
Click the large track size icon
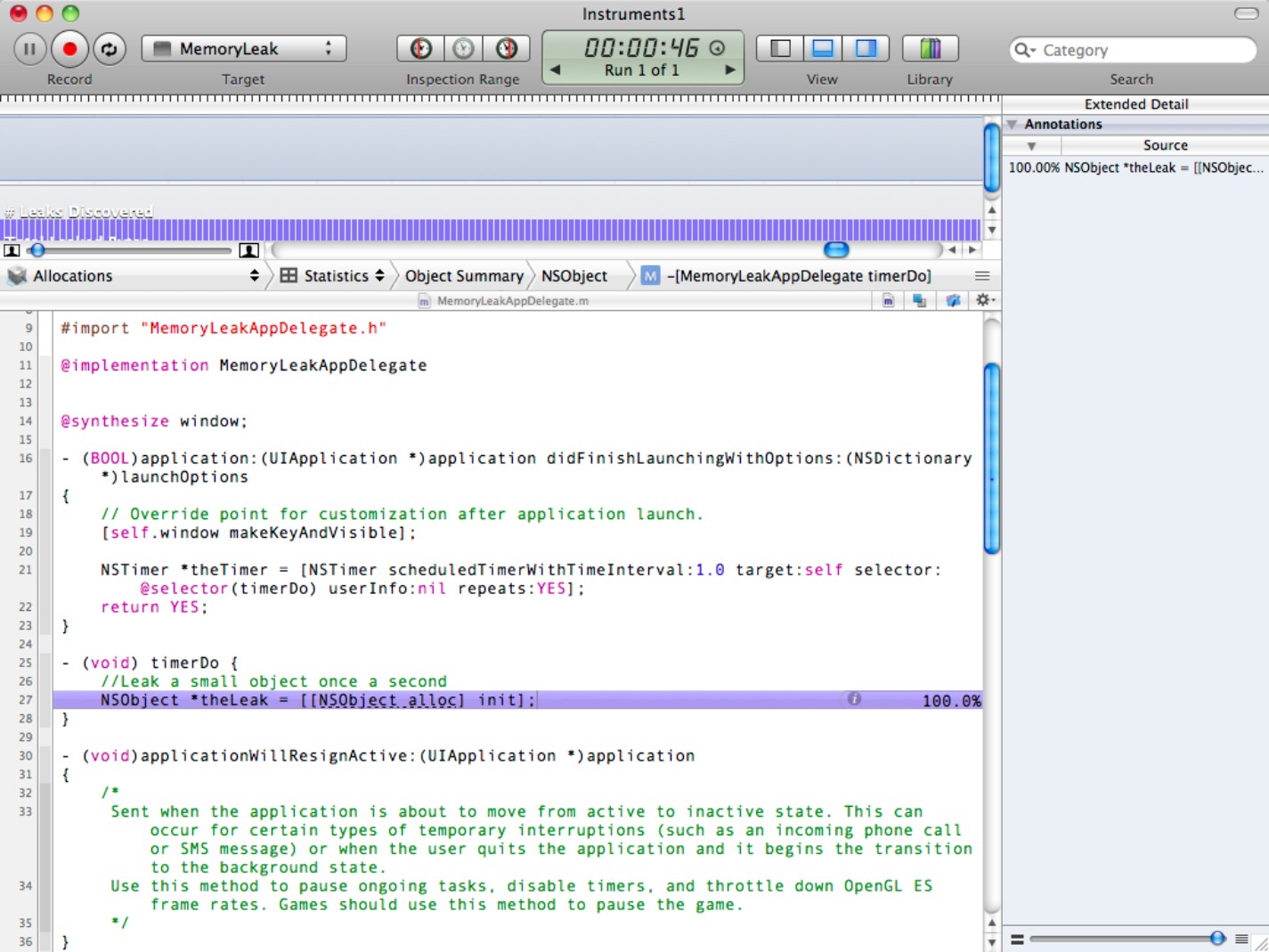click(249, 250)
